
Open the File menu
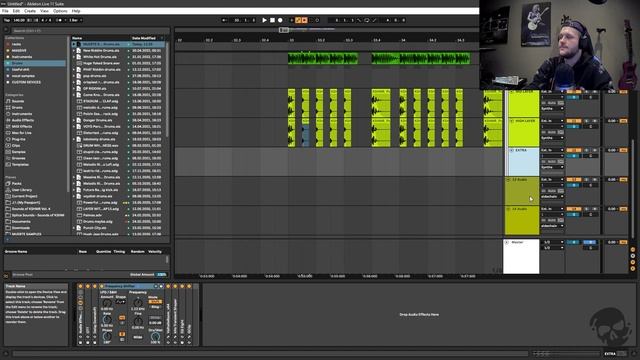click(x=5, y=11)
